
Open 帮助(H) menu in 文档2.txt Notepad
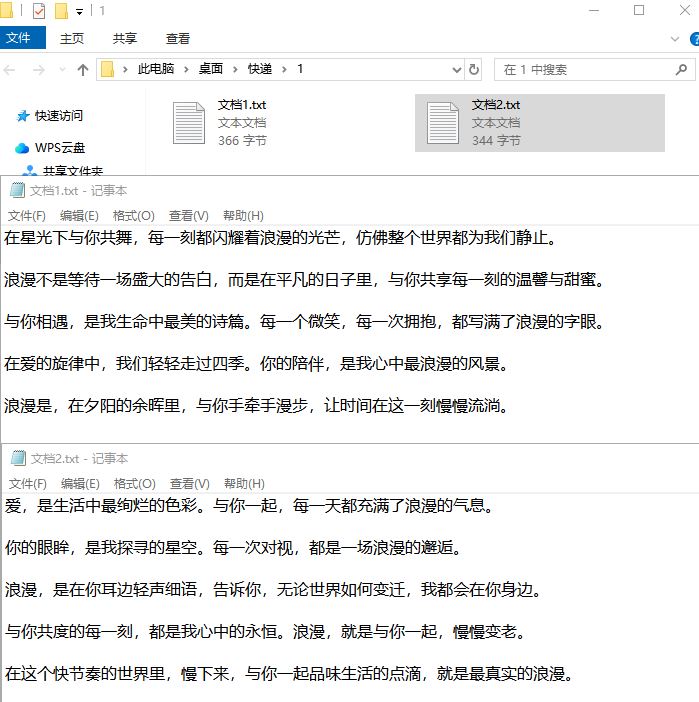[244, 484]
